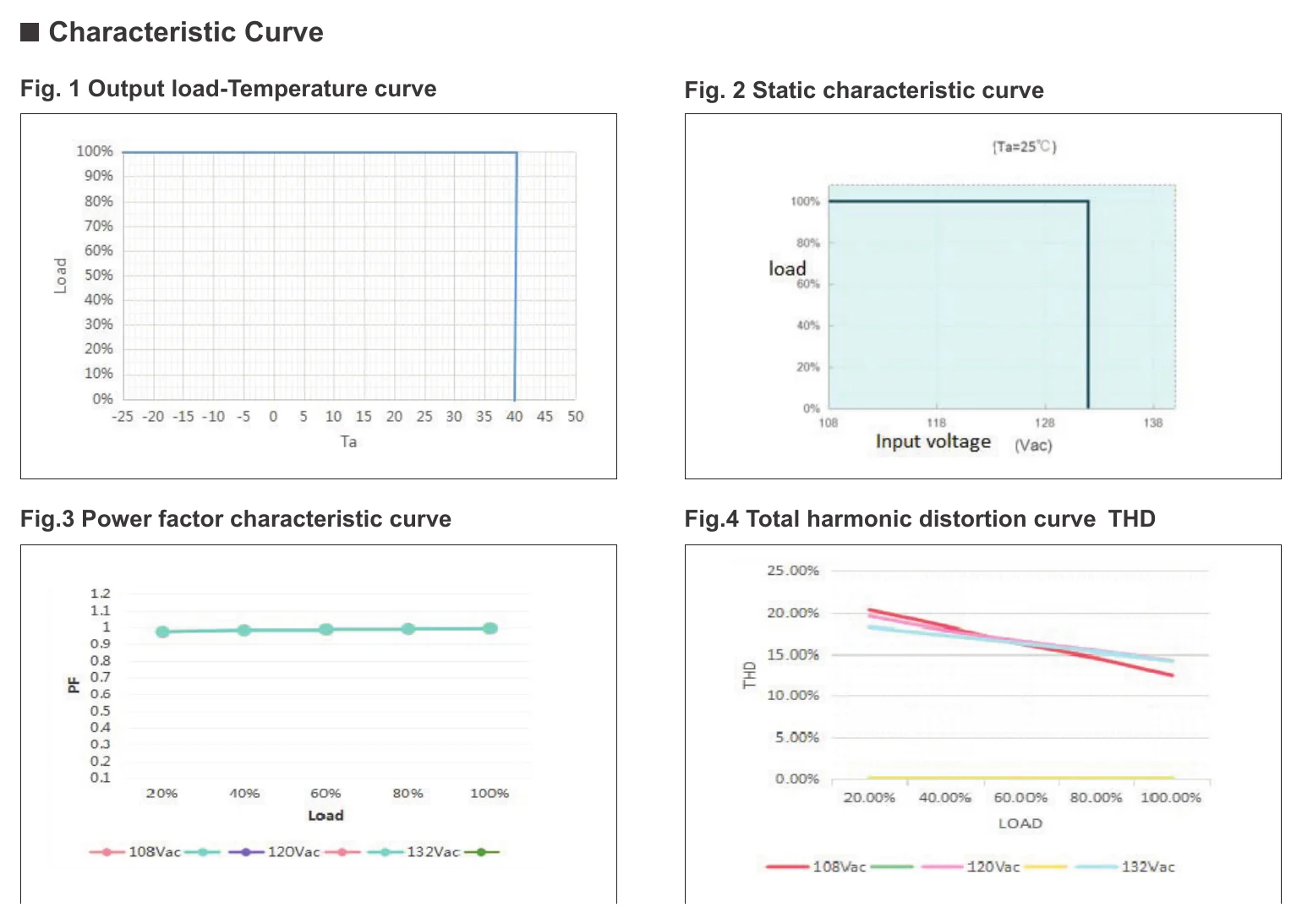Click the dark green legend marker in Fig. 3
The image size is (1302, 924).
(x=482, y=851)
